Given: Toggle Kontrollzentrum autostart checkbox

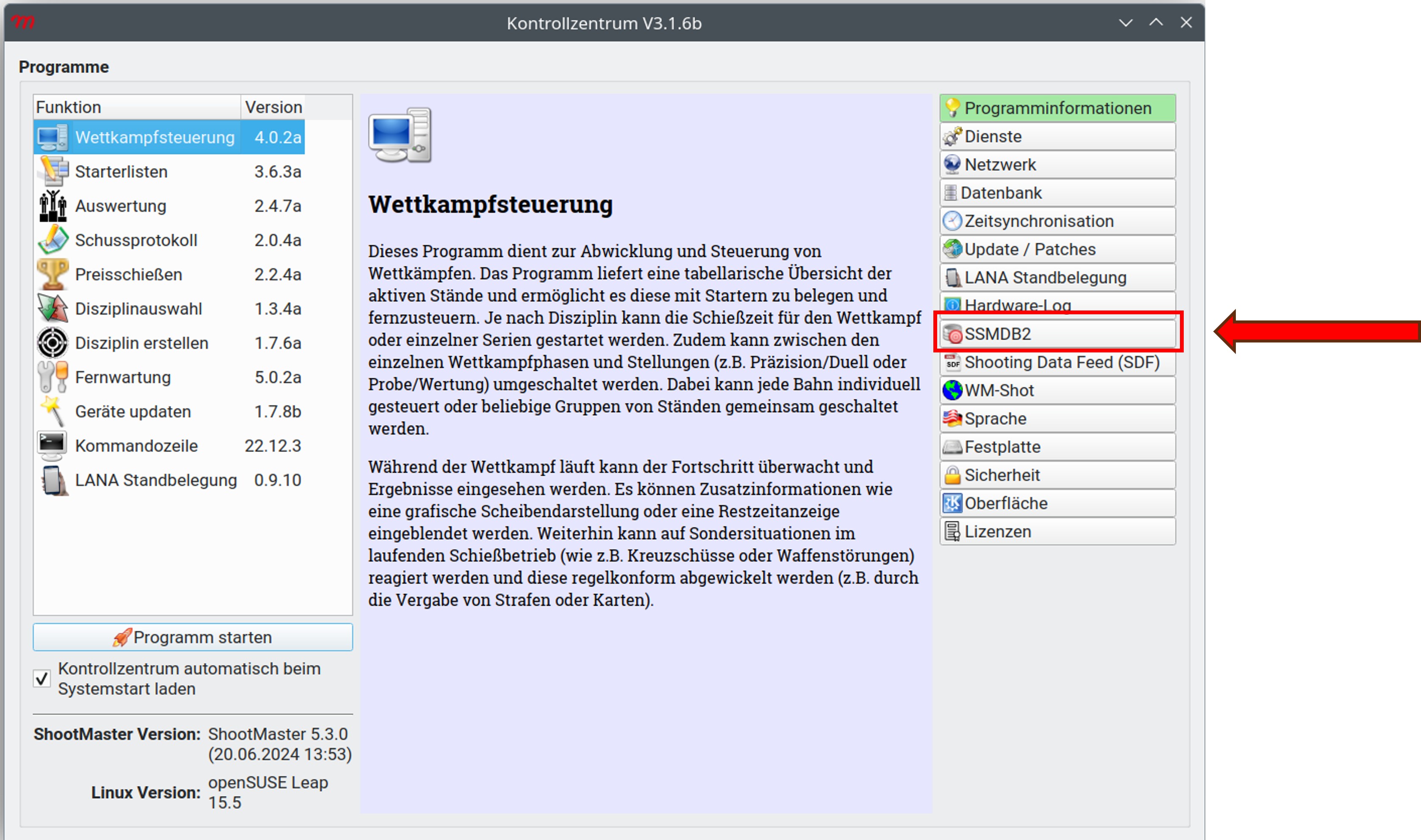Looking at the screenshot, I should coord(42,678).
